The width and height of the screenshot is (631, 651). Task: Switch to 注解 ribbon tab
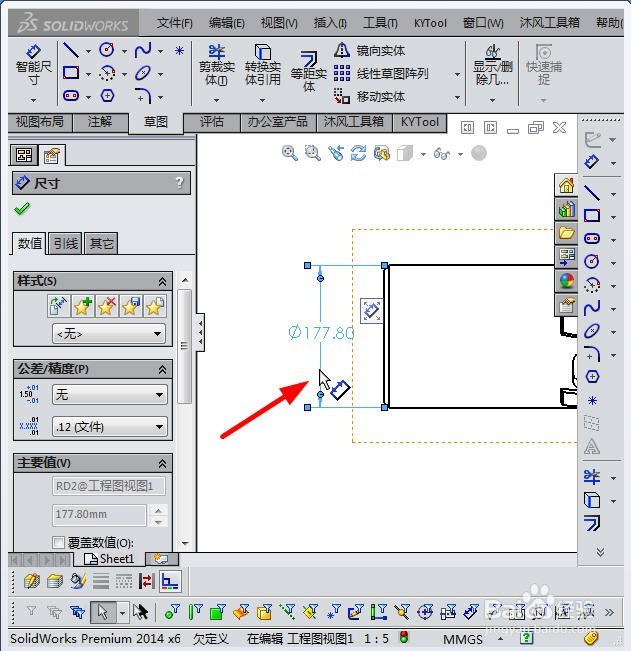(x=100, y=122)
